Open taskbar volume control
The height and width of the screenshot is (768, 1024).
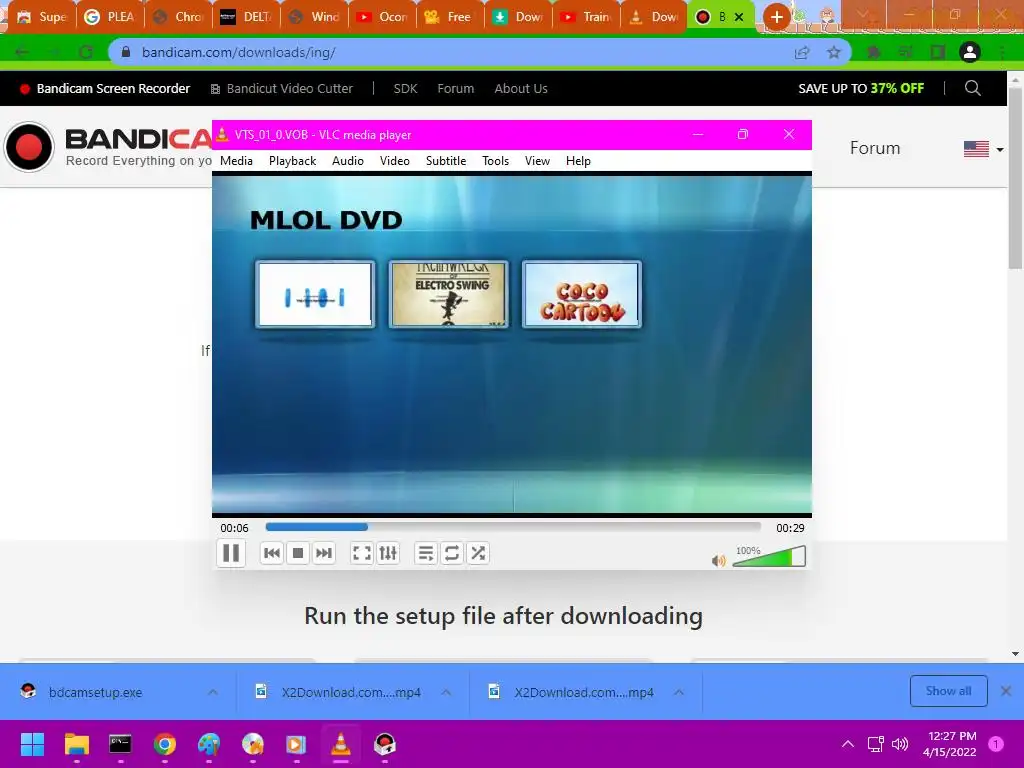[x=900, y=744]
